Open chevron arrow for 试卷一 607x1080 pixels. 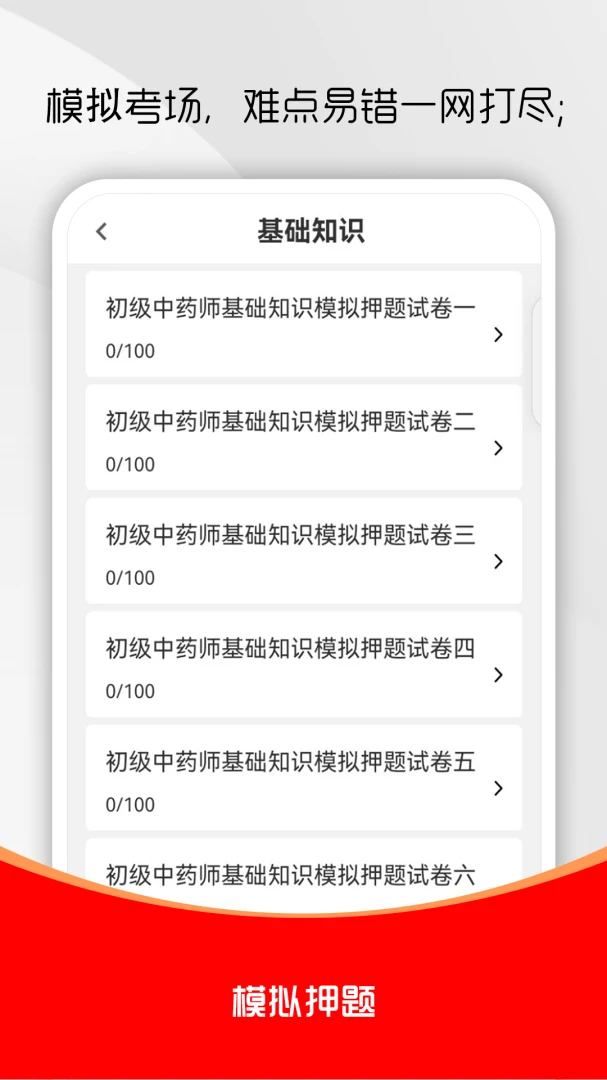499,335
